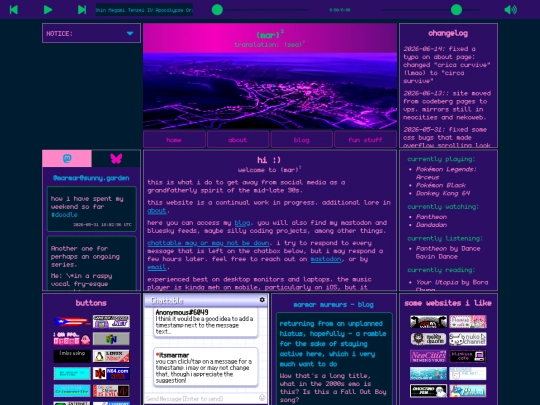
Task: Open the 'marmar murmurs - blog' heading link
Action: pos(333,304)
